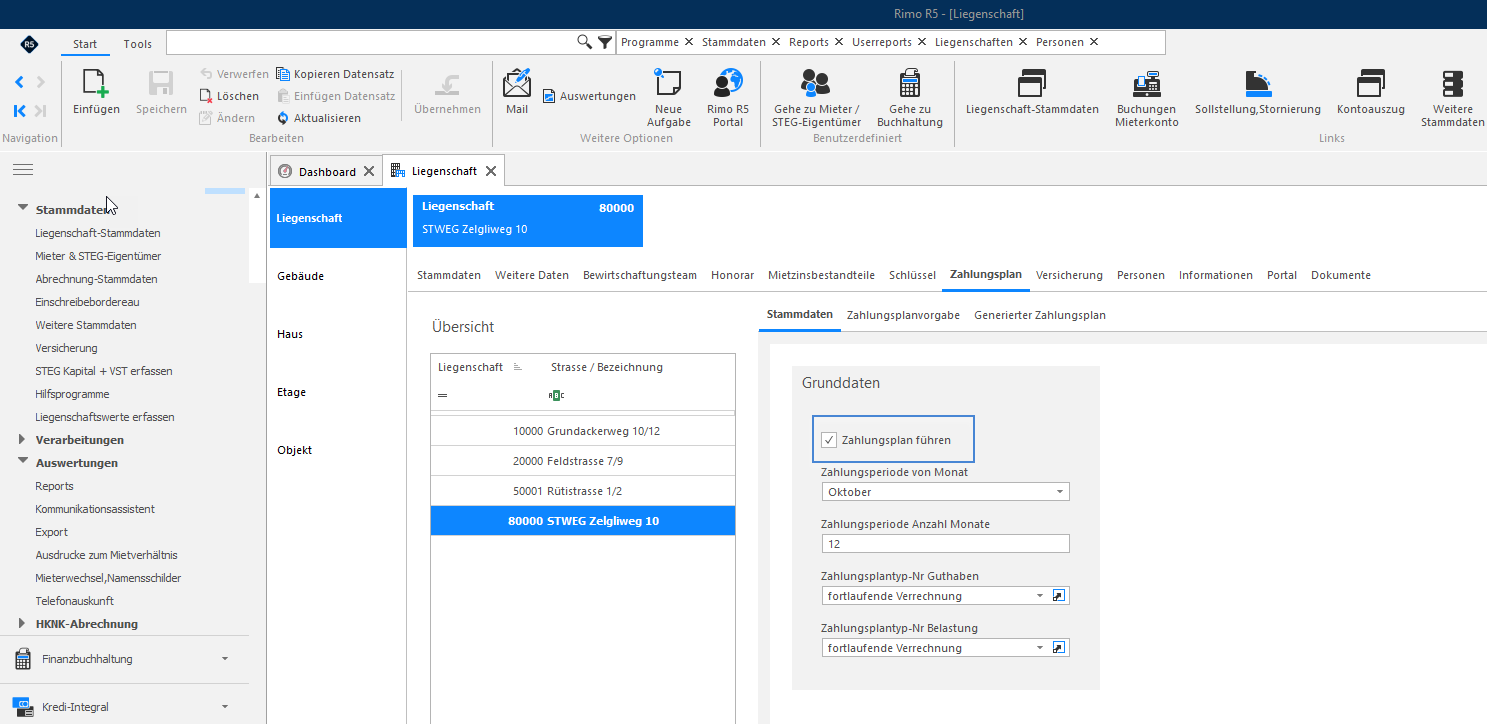Navigate back with left arrow
Viewport: 1487px width, 724px height.
click(19, 82)
